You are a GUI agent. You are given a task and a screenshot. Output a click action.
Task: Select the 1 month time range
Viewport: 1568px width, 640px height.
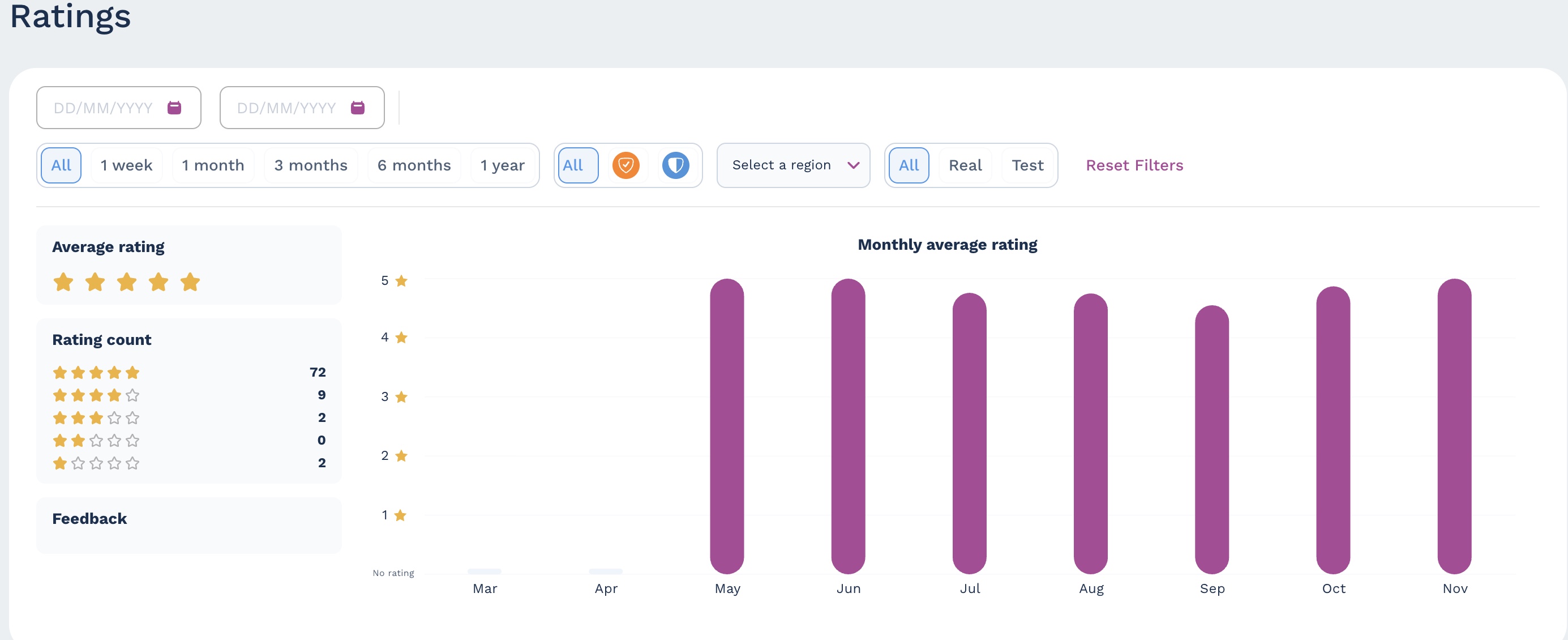point(213,165)
